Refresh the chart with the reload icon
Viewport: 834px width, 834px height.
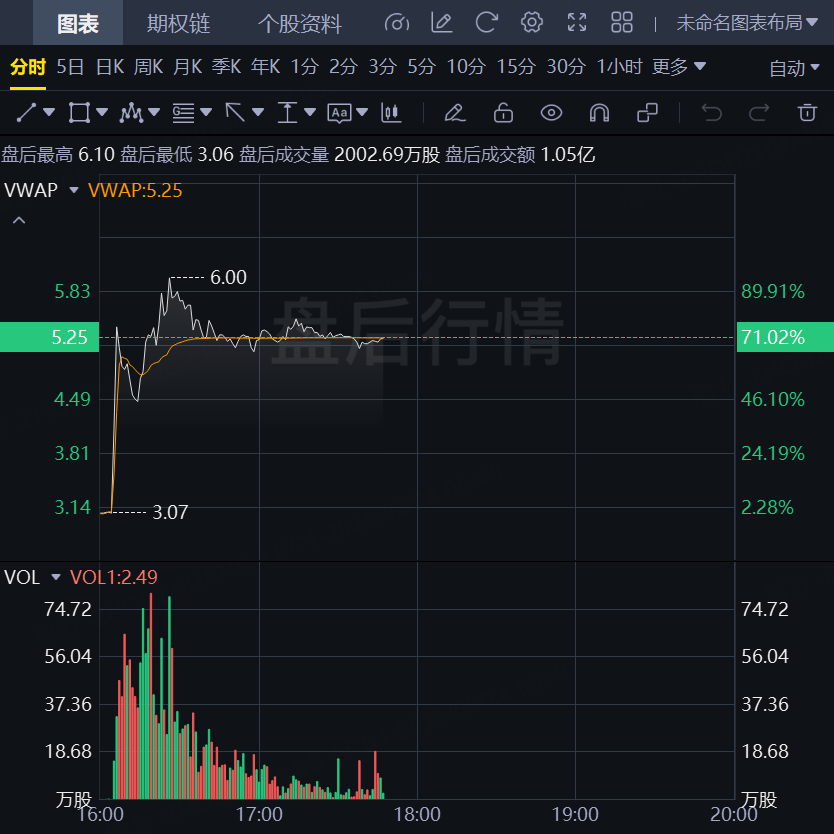coord(486,23)
